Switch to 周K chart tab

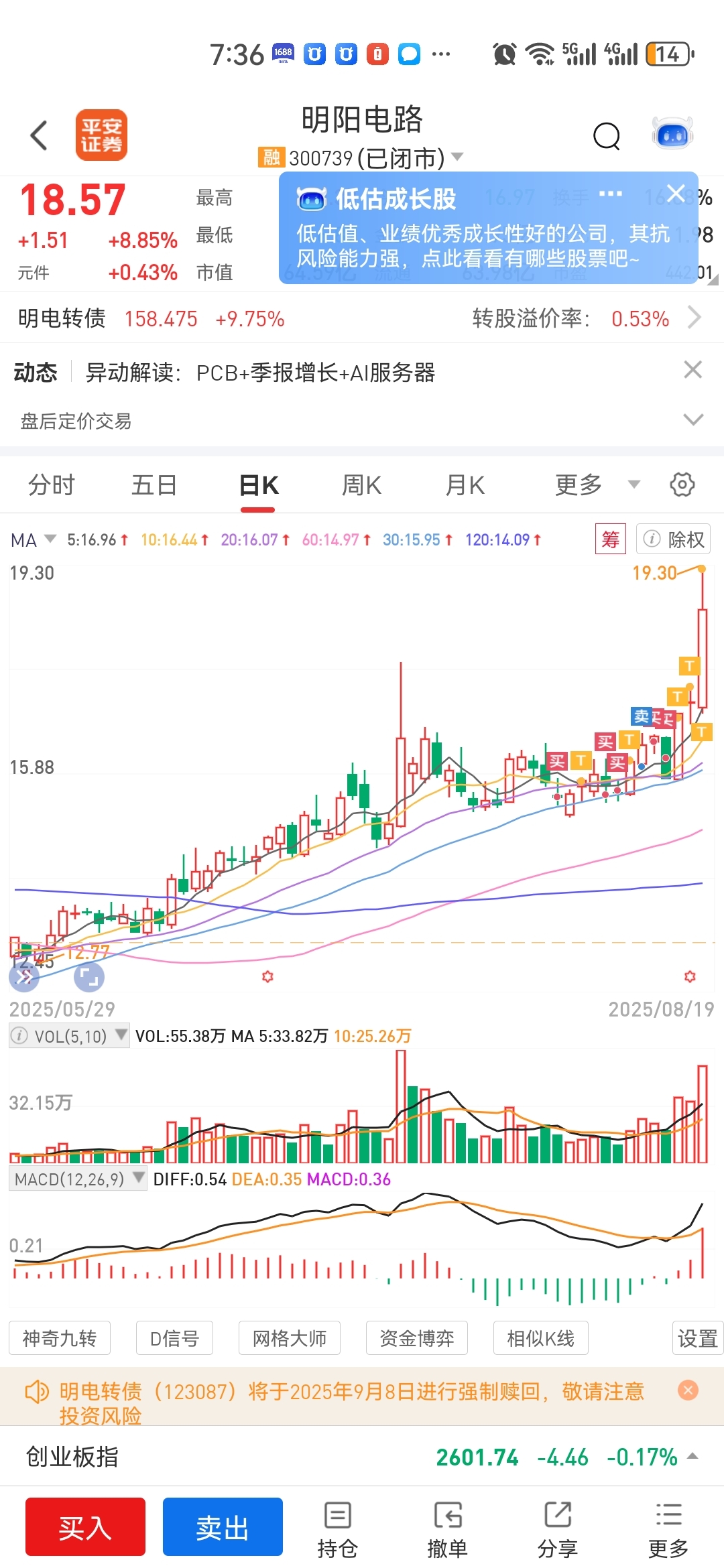(362, 484)
